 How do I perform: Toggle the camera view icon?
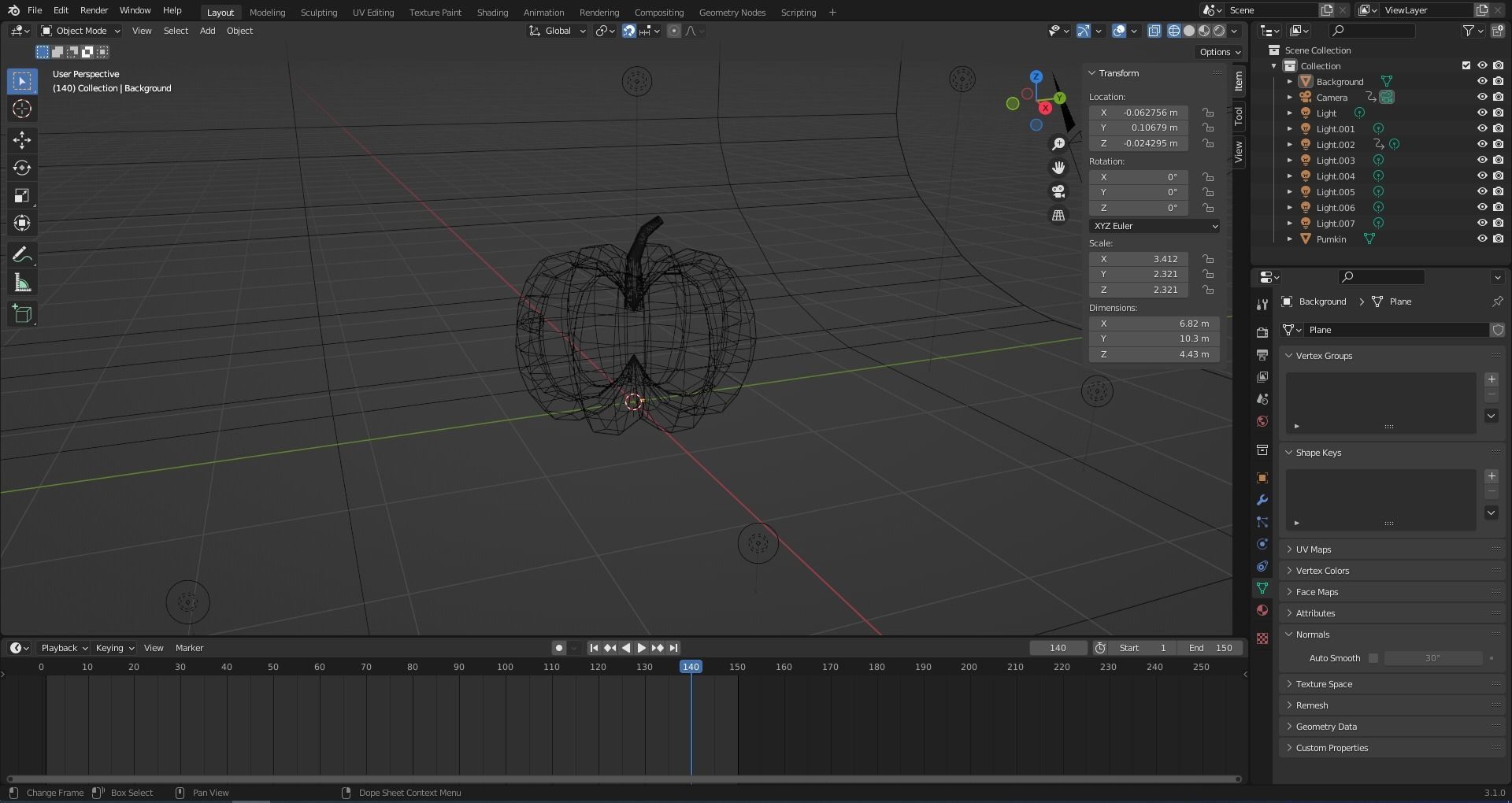(1058, 191)
